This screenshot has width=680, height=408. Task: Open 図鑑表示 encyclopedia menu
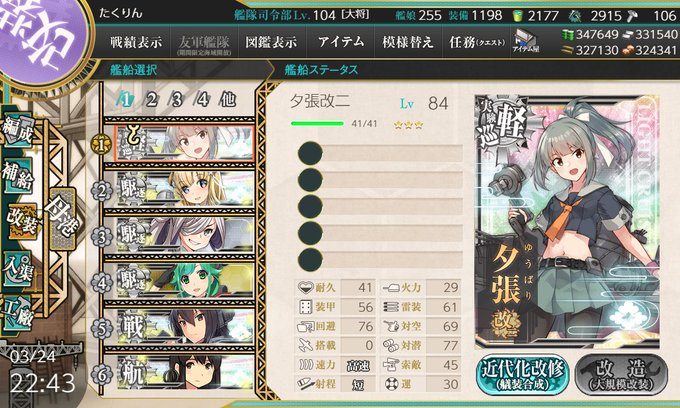pos(271,42)
